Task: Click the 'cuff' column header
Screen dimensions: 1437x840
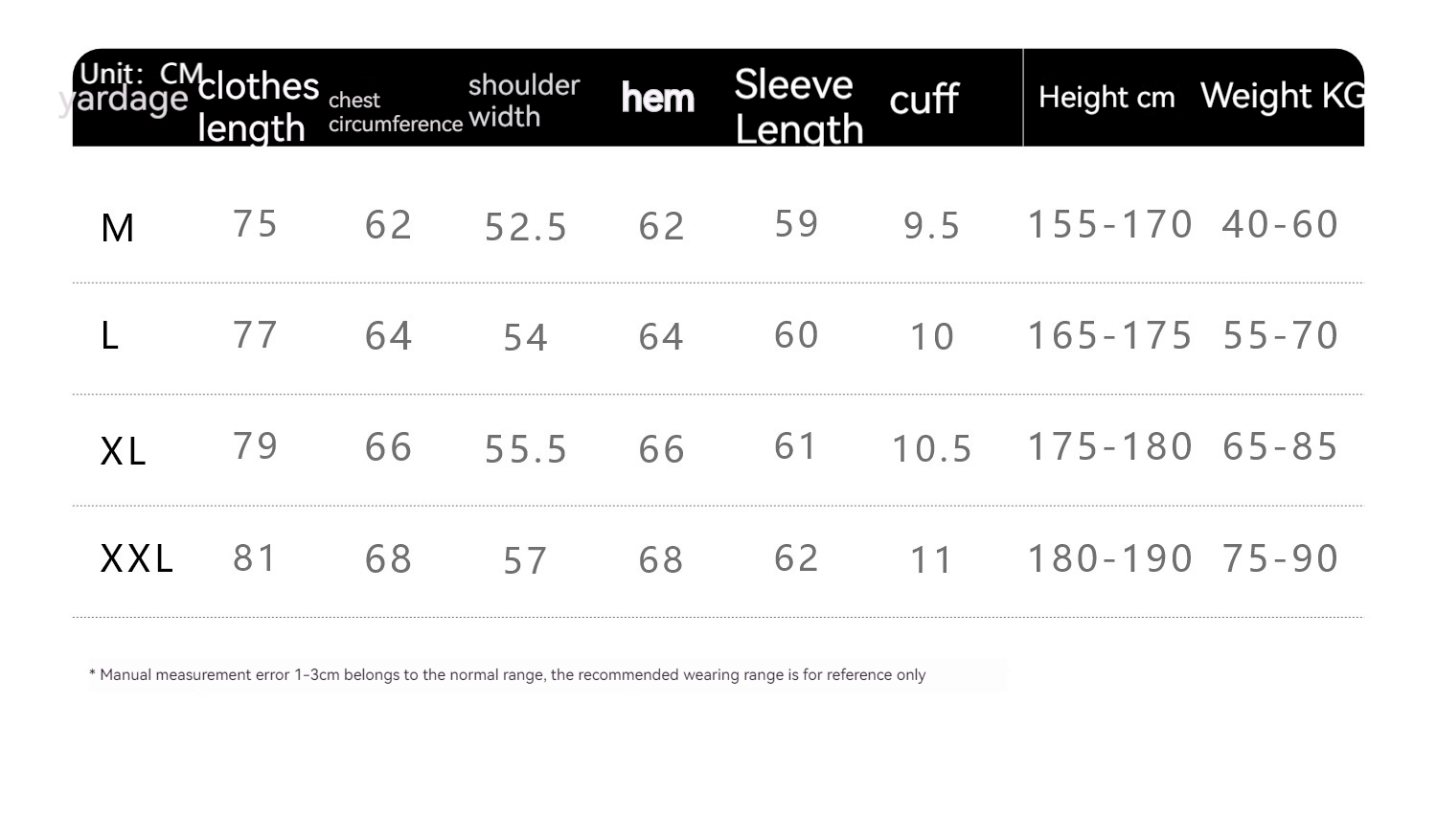Action: [x=924, y=99]
